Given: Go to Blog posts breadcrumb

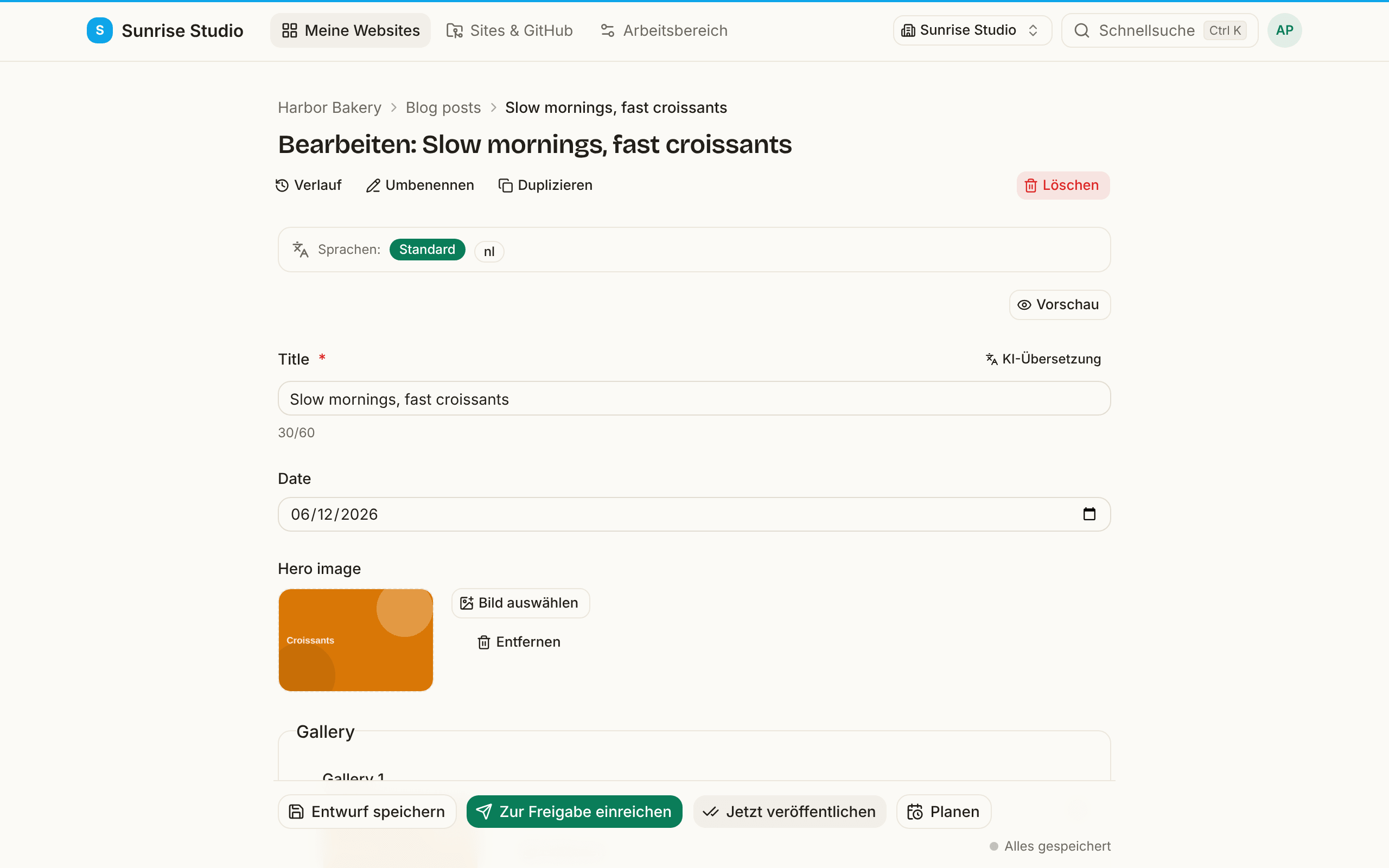Looking at the screenshot, I should [443, 107].
